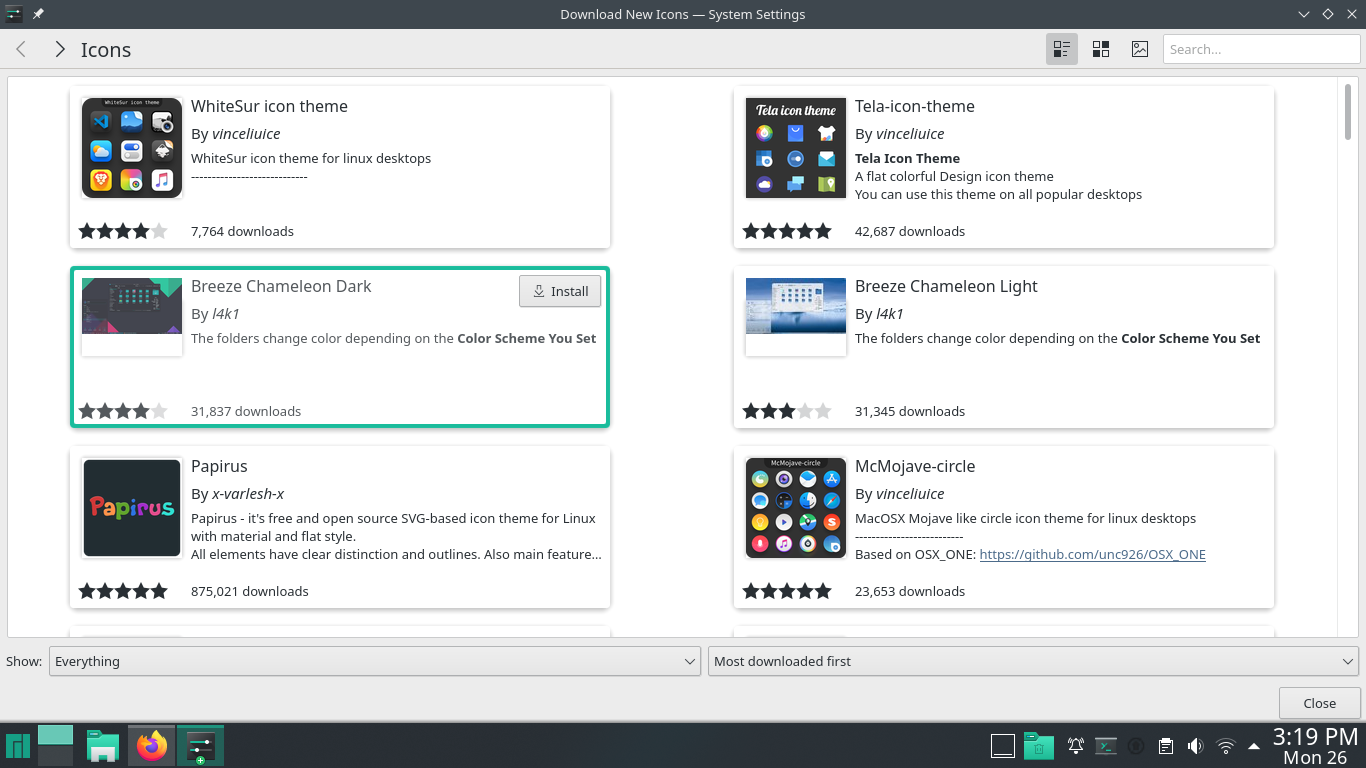Open the Wi-Fi network tray icon
Image resolution: width=1366 pixels, height=768 pixels.
click(x=1225, y=746)
